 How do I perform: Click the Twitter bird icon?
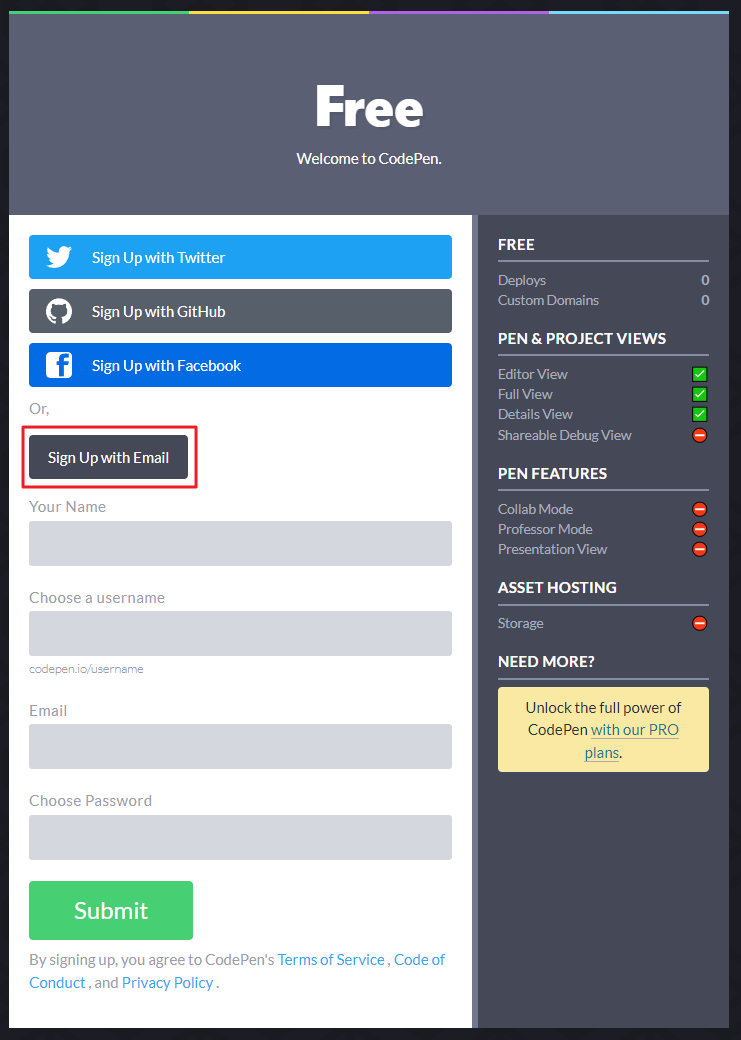point(59,257)
